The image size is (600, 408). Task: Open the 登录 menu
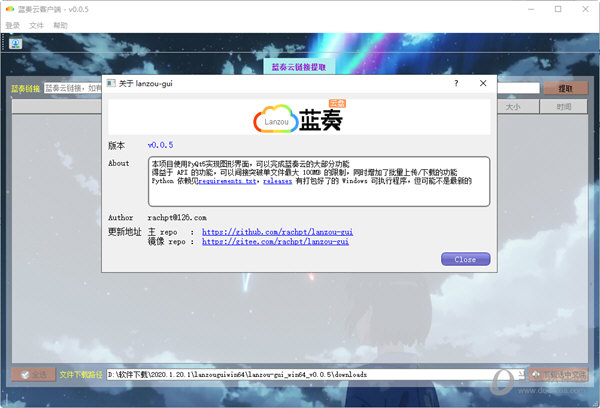[13, 26]
